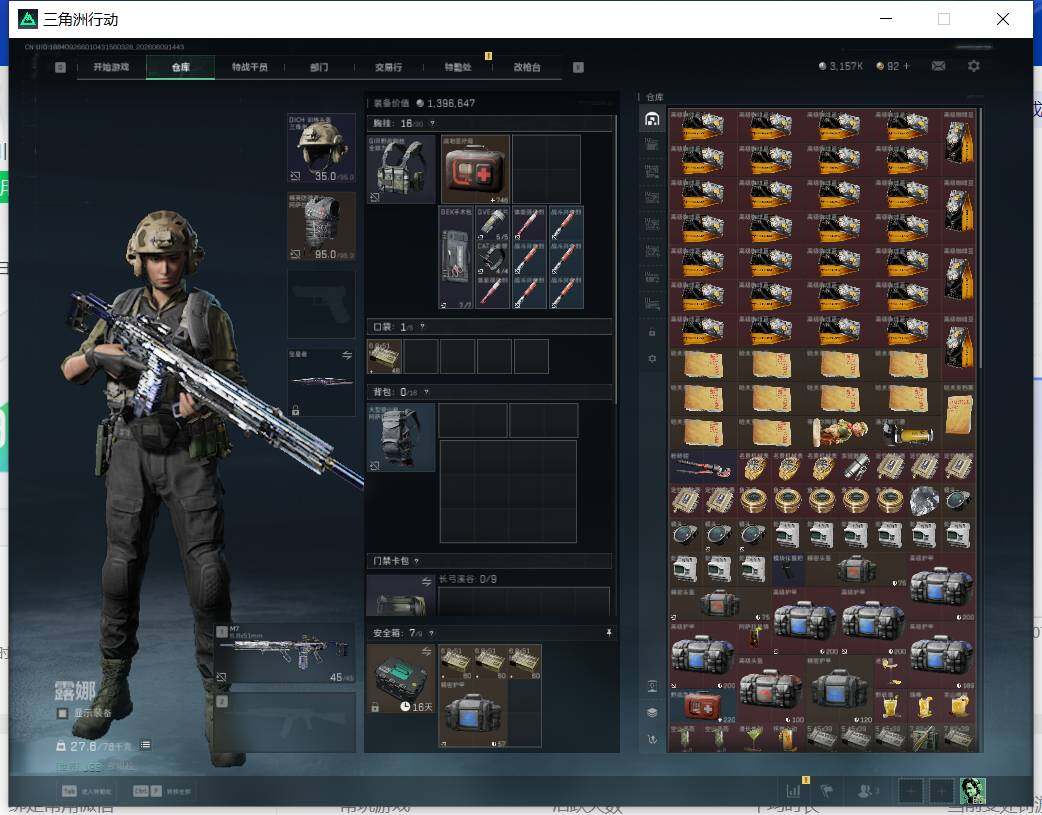Click the empty secondary weapon slot
The height and width of the screenshot is (815, 1042).
click(x=284, y=723)
